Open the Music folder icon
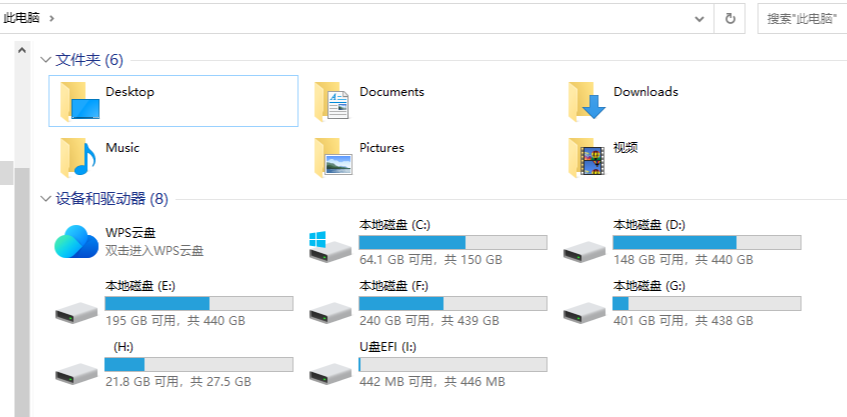The image size is (847, 417). [x=78, y=157]
